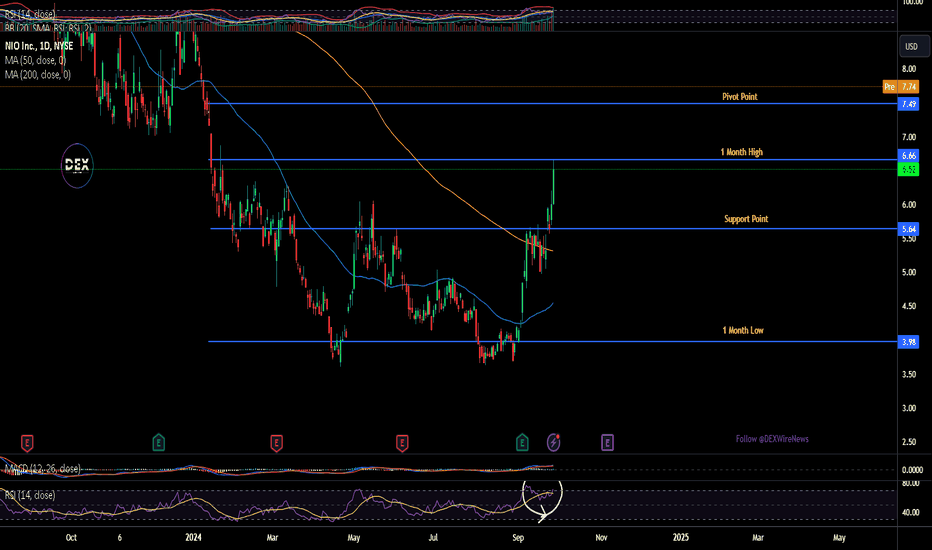Image resolution: width=932 pixels, height=550 pixels.
Task: Open the purple upcoming earnings marker above Nov
Action: coord(607,442)
